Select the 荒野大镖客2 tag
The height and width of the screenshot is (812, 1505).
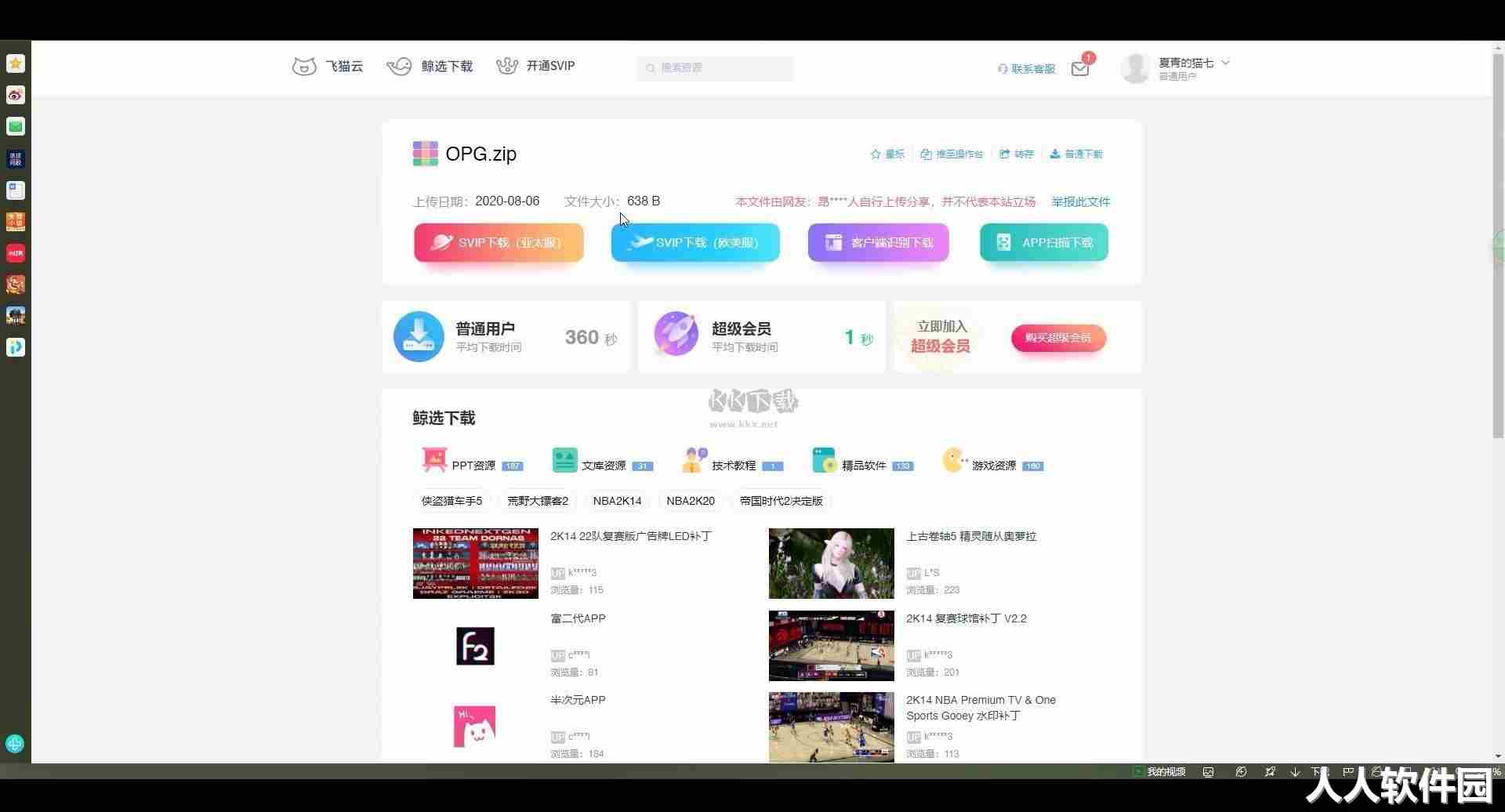tap(538, 501)
